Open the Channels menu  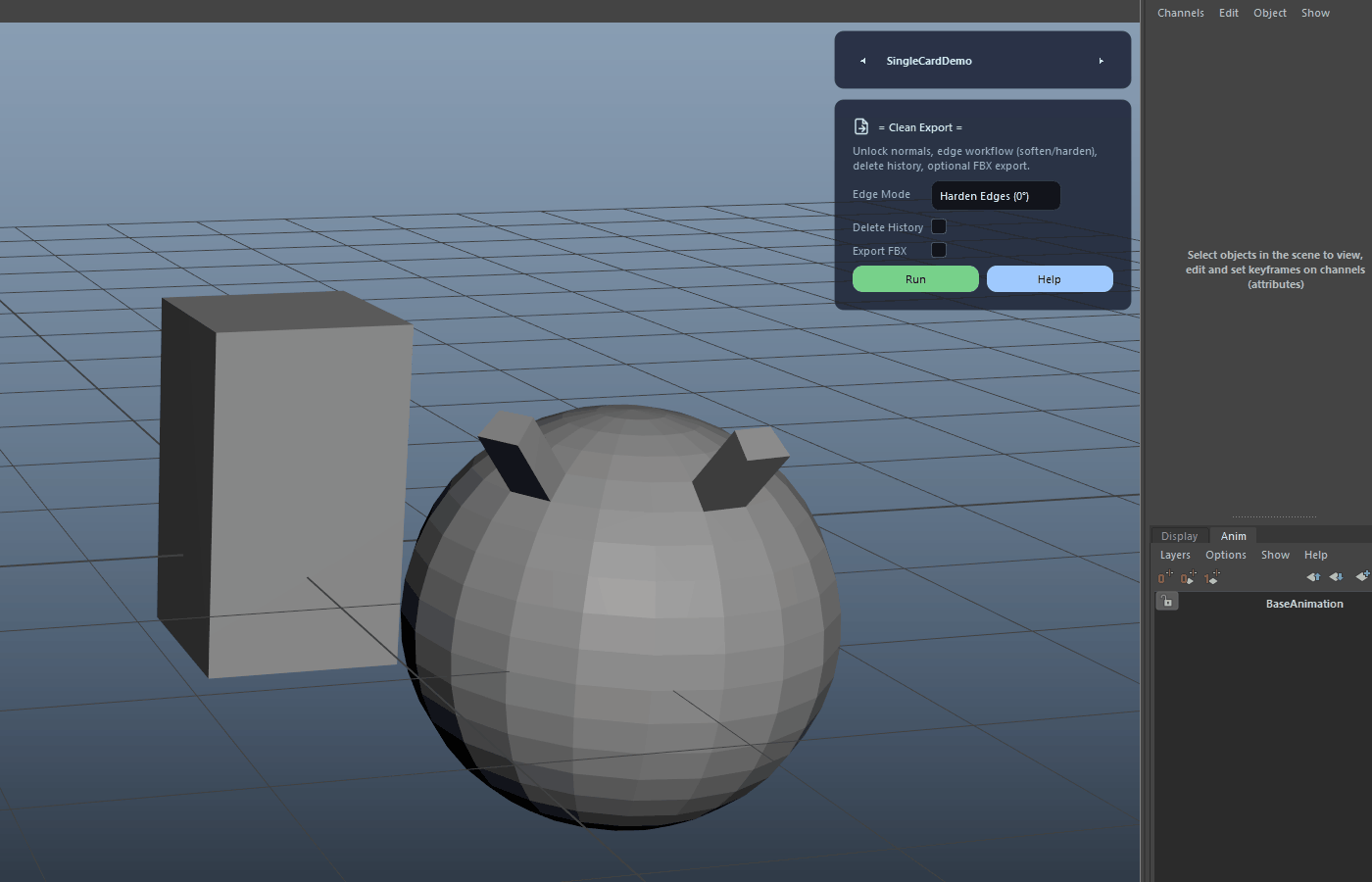pyautogui.click(x=1180, y=13)
